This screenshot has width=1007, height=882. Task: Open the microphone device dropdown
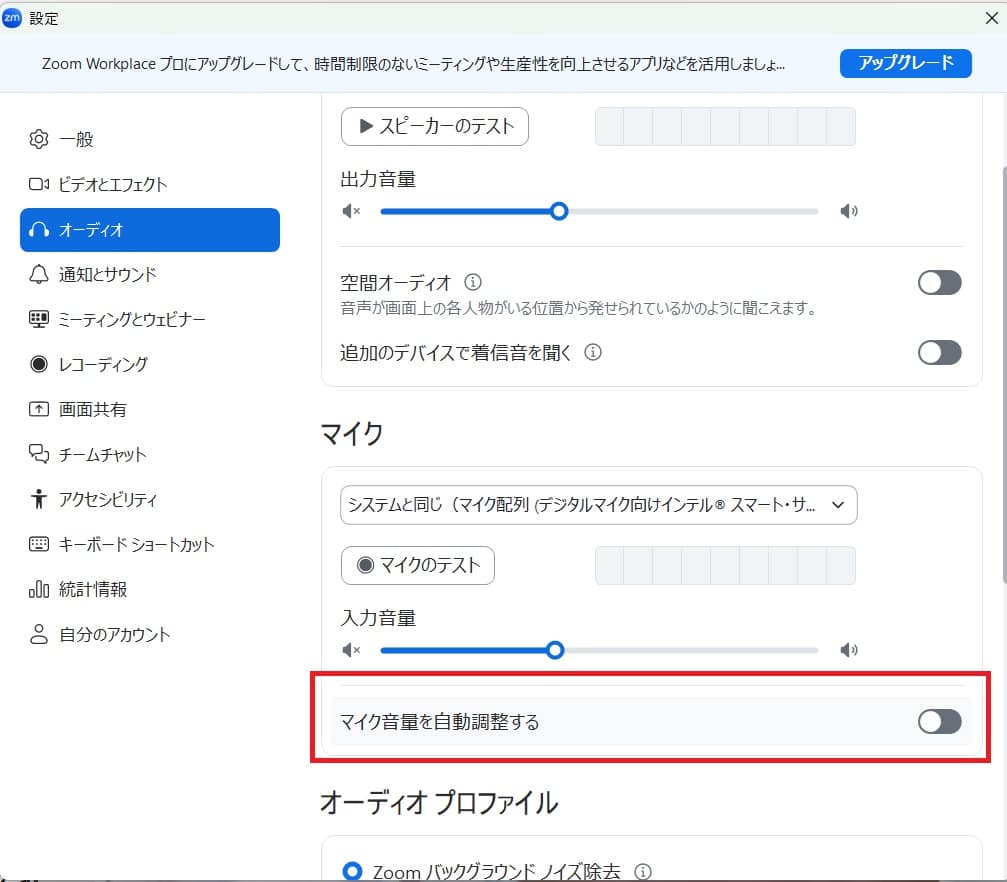(x=598, y=506)
